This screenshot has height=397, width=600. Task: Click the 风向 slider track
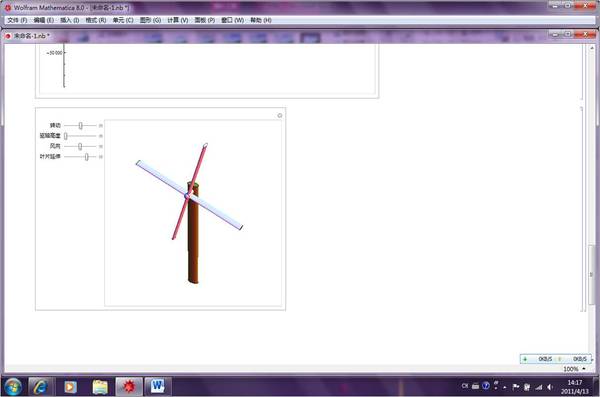(x=80, y=146)
